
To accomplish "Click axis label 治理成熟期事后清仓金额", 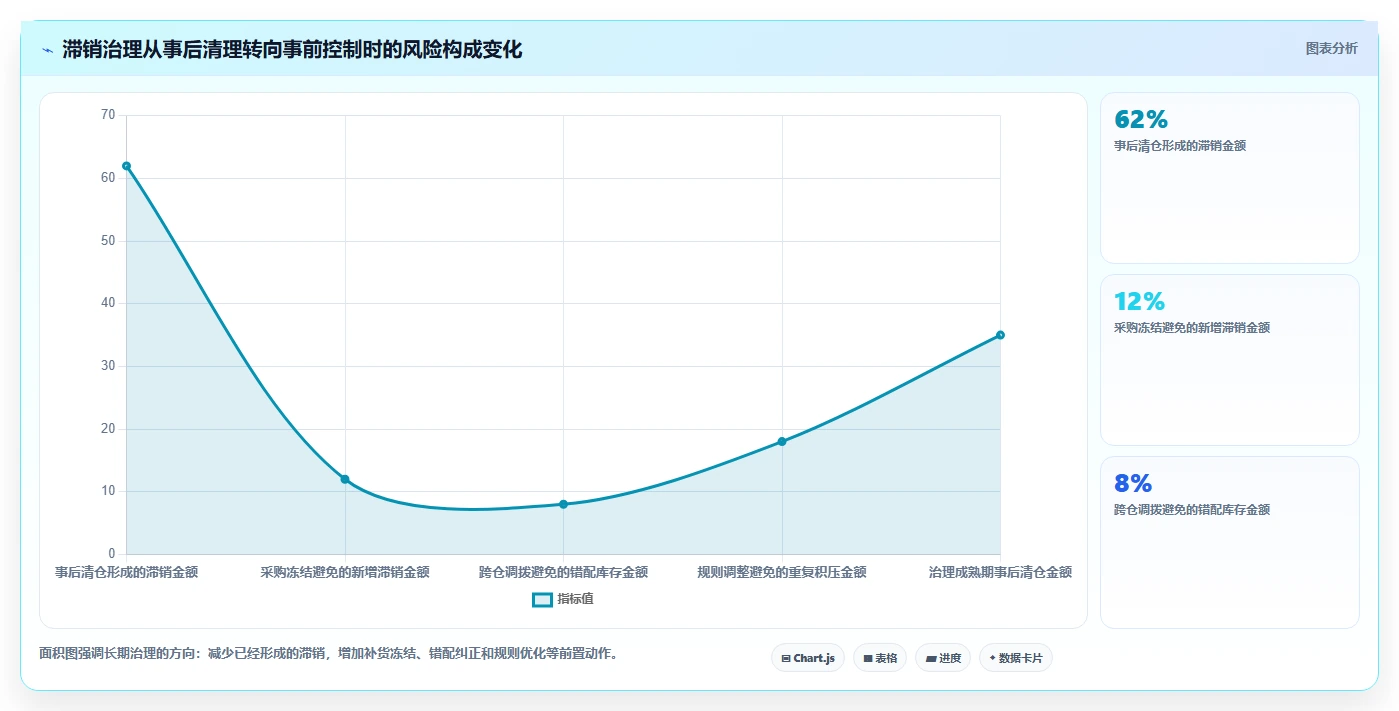I will [x=1000, y=573].
